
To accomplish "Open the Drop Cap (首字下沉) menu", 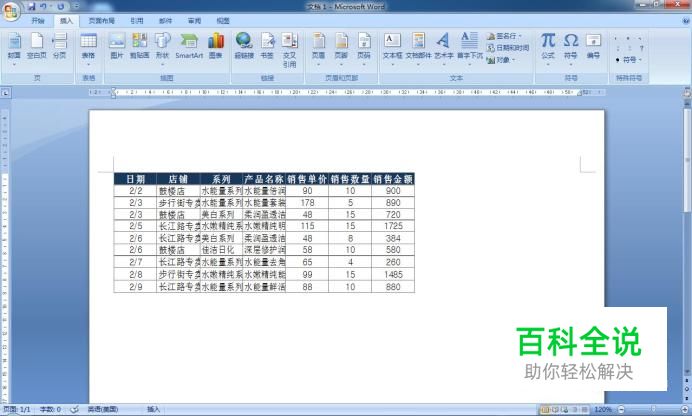I will pos(470,48).
